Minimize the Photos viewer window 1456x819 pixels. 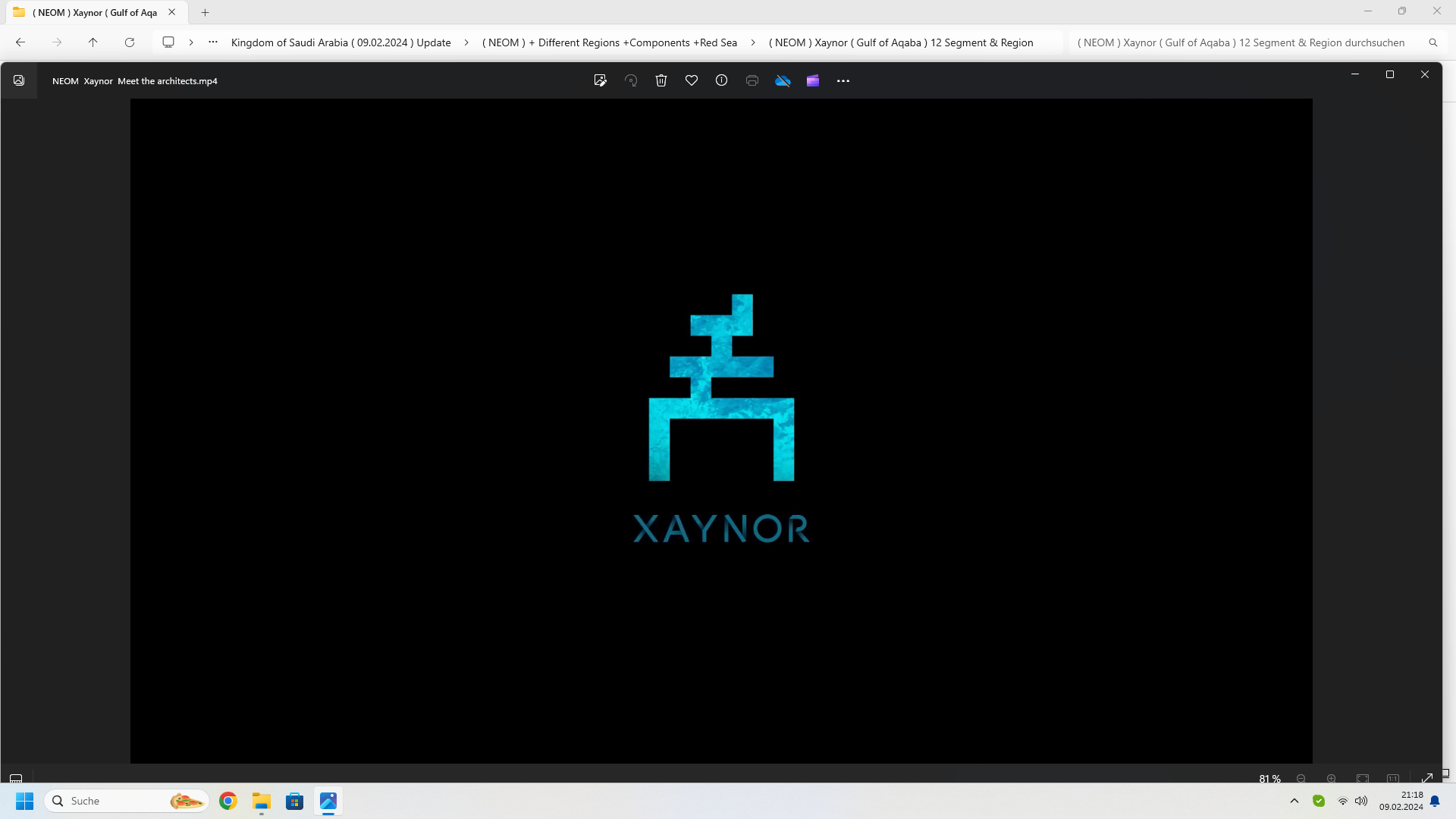point(1355,74)
